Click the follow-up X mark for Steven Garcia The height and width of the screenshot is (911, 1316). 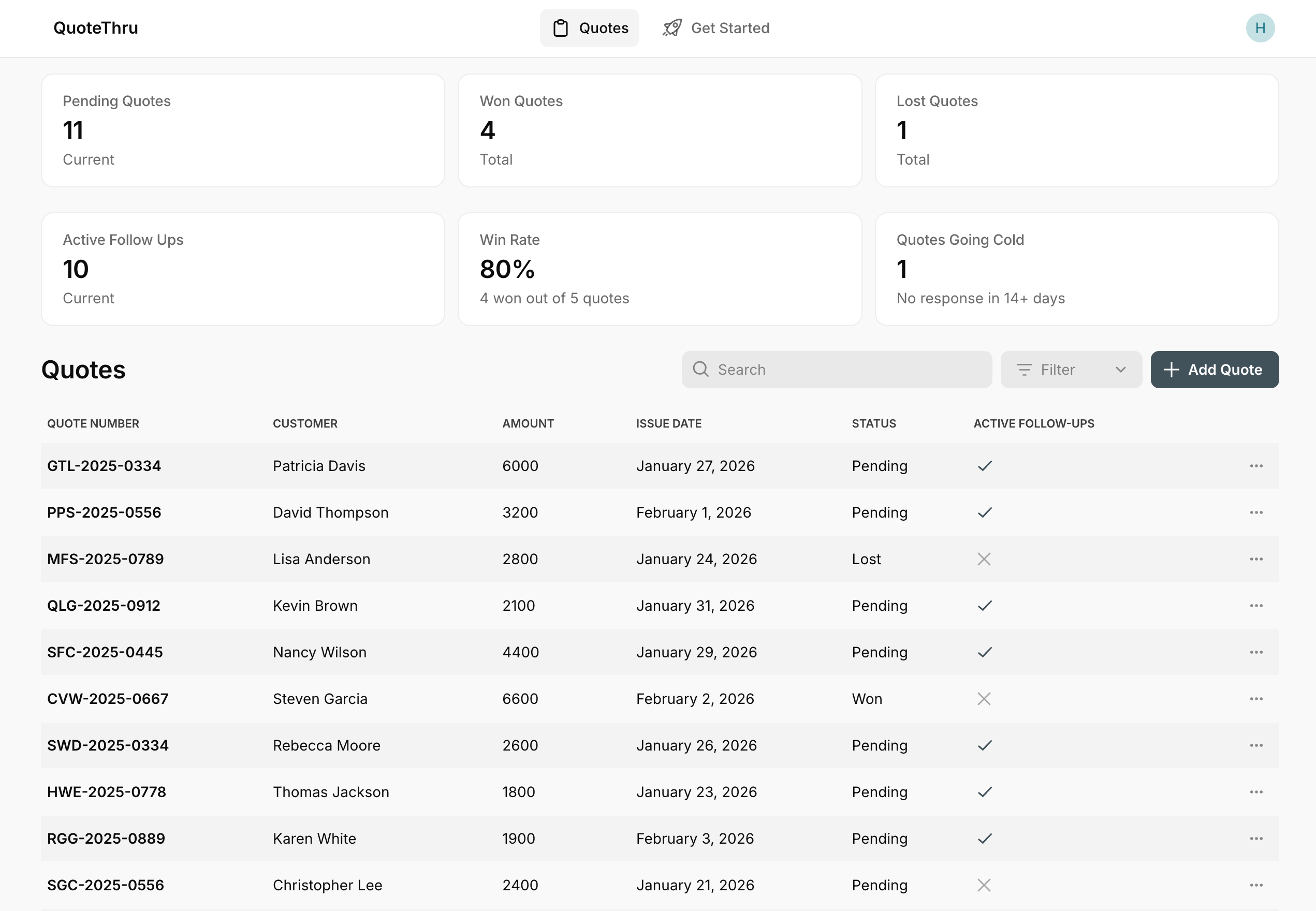tap(984, 699)
